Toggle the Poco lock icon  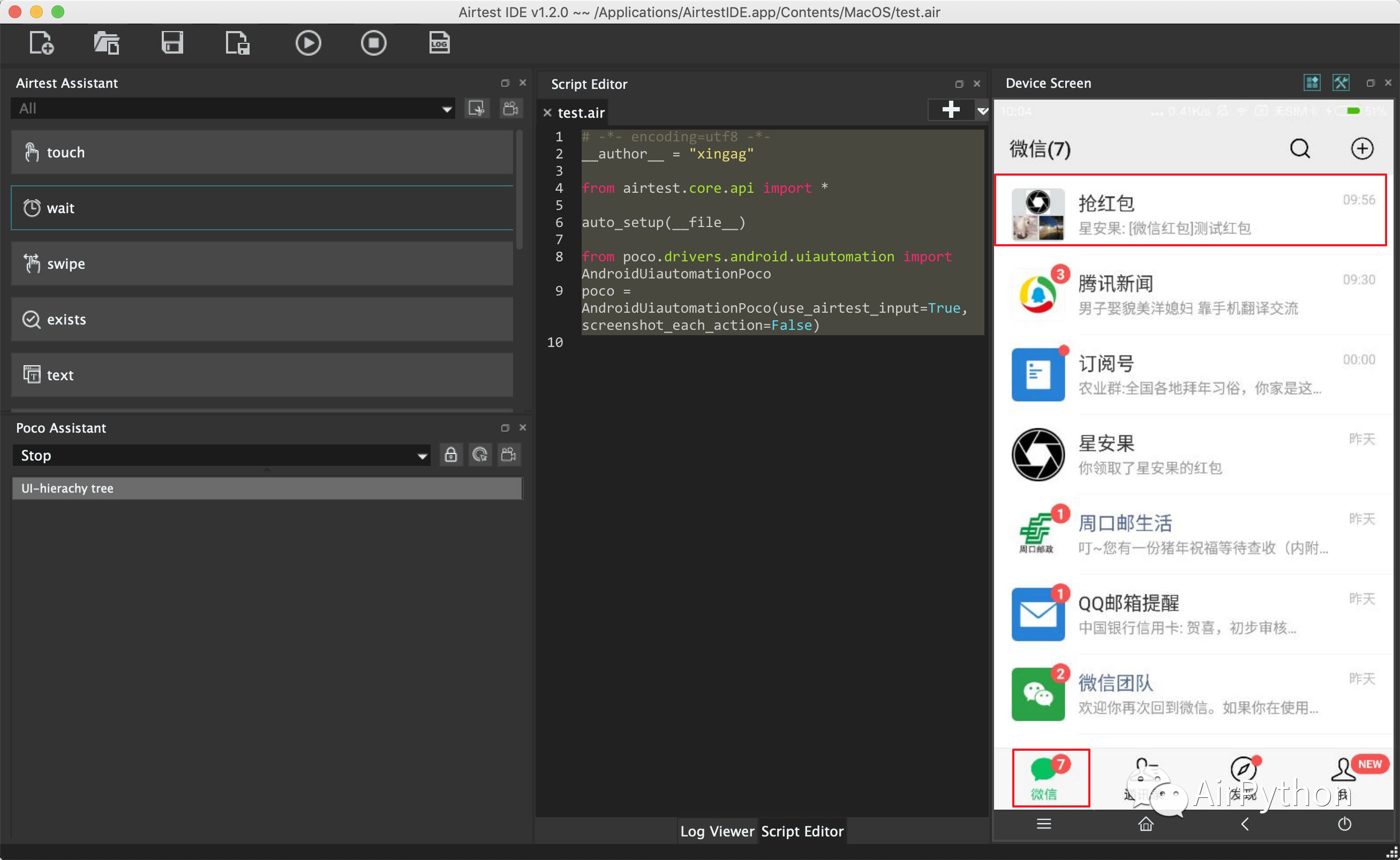tap(450, 455)
